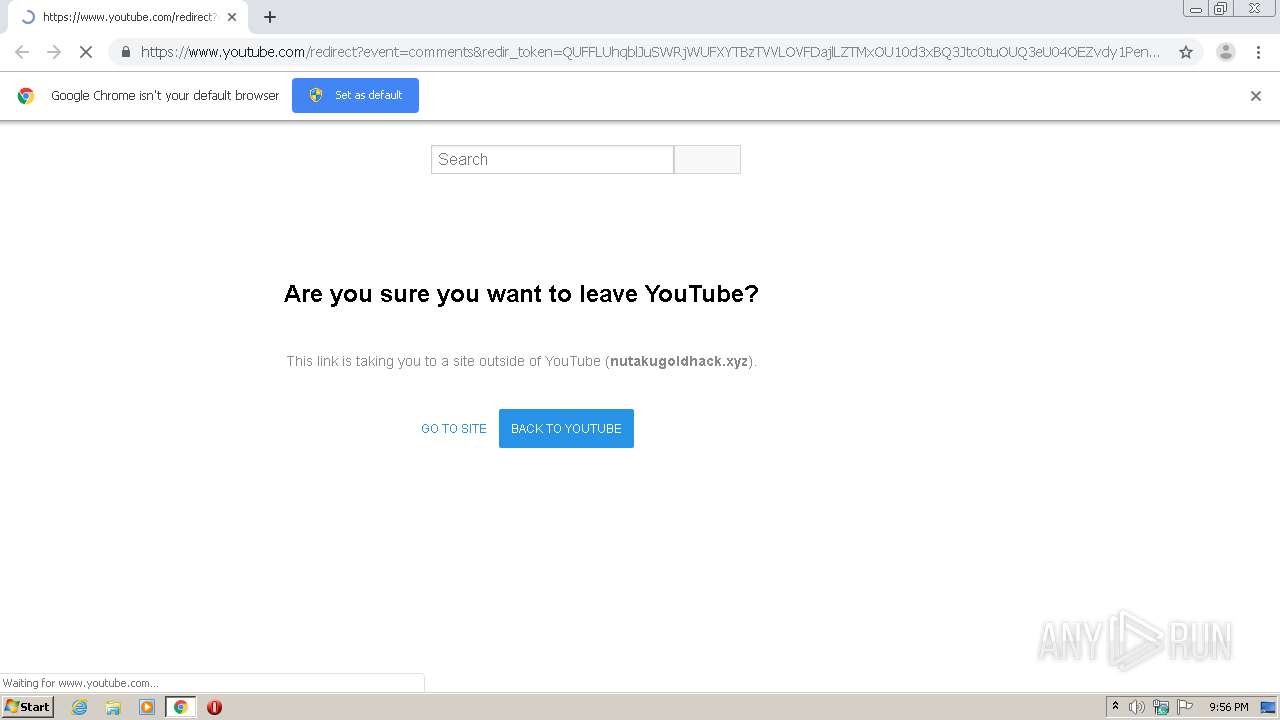The height and width of the screenshot is (720, 1280).
Task: Open Windows Explorer folder from taskbar
Action: 113,707
